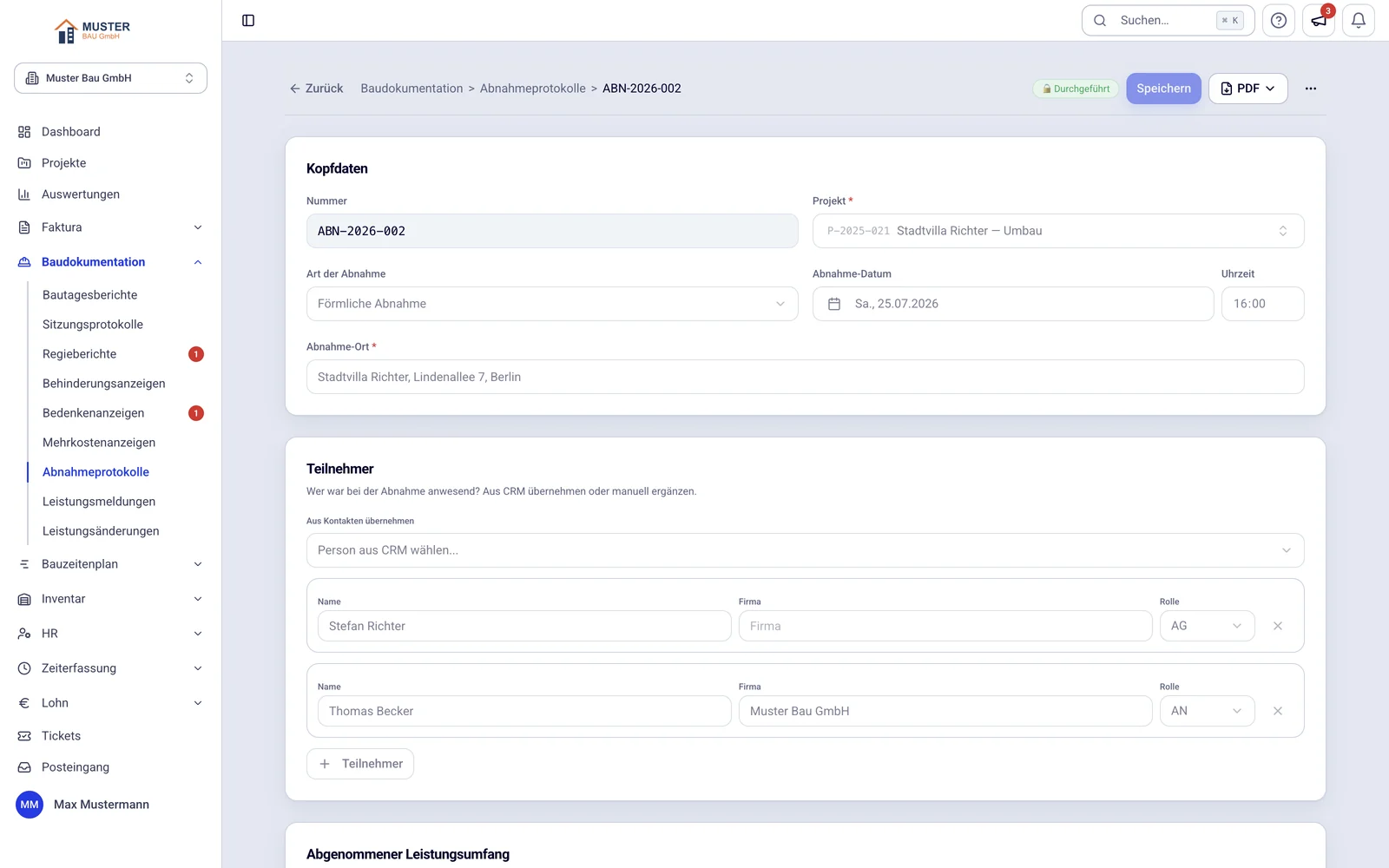
Task: Open the PDF export dropdown
Action: pyautogui.click(x=1248, y=89)
